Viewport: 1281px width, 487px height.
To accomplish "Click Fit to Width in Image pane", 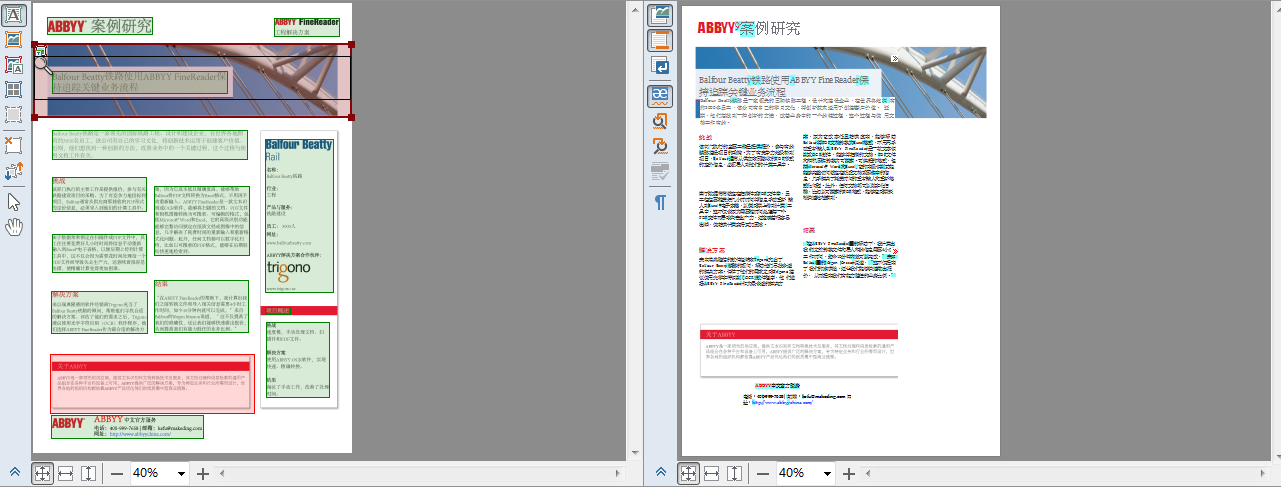I will 66,473.
